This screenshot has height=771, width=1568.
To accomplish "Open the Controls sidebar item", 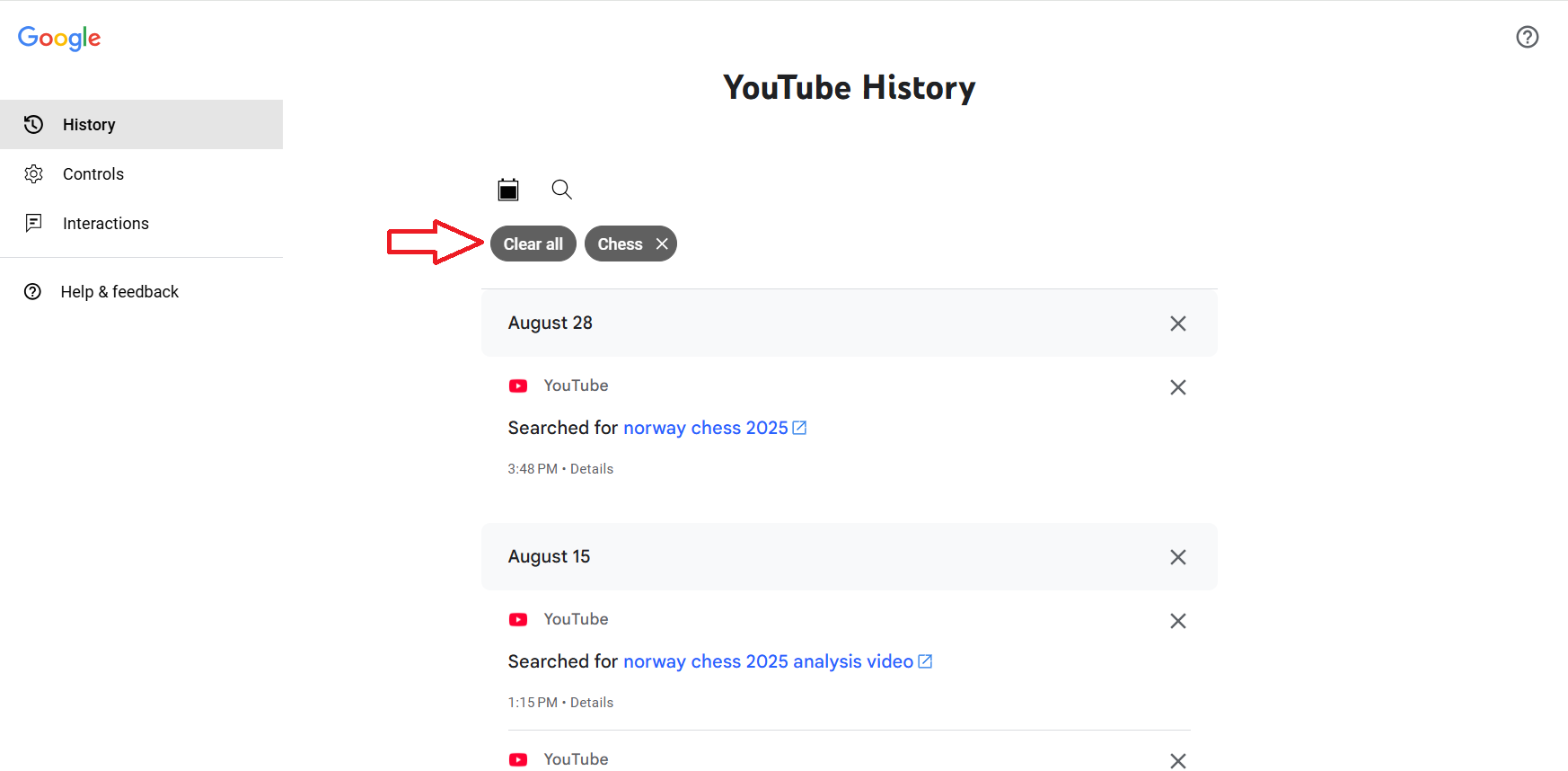I will point(142,173).
